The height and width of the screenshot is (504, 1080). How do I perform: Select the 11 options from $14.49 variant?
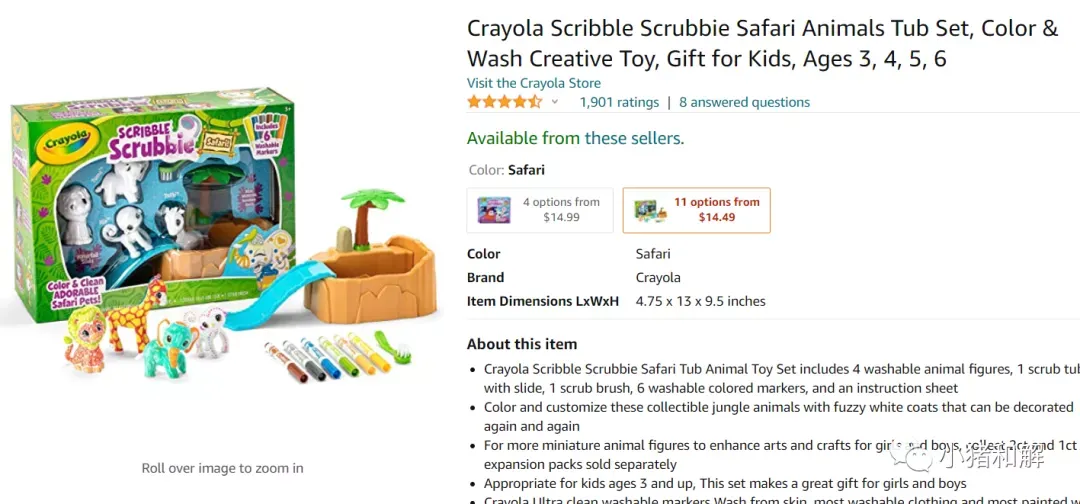click(696, 210)
